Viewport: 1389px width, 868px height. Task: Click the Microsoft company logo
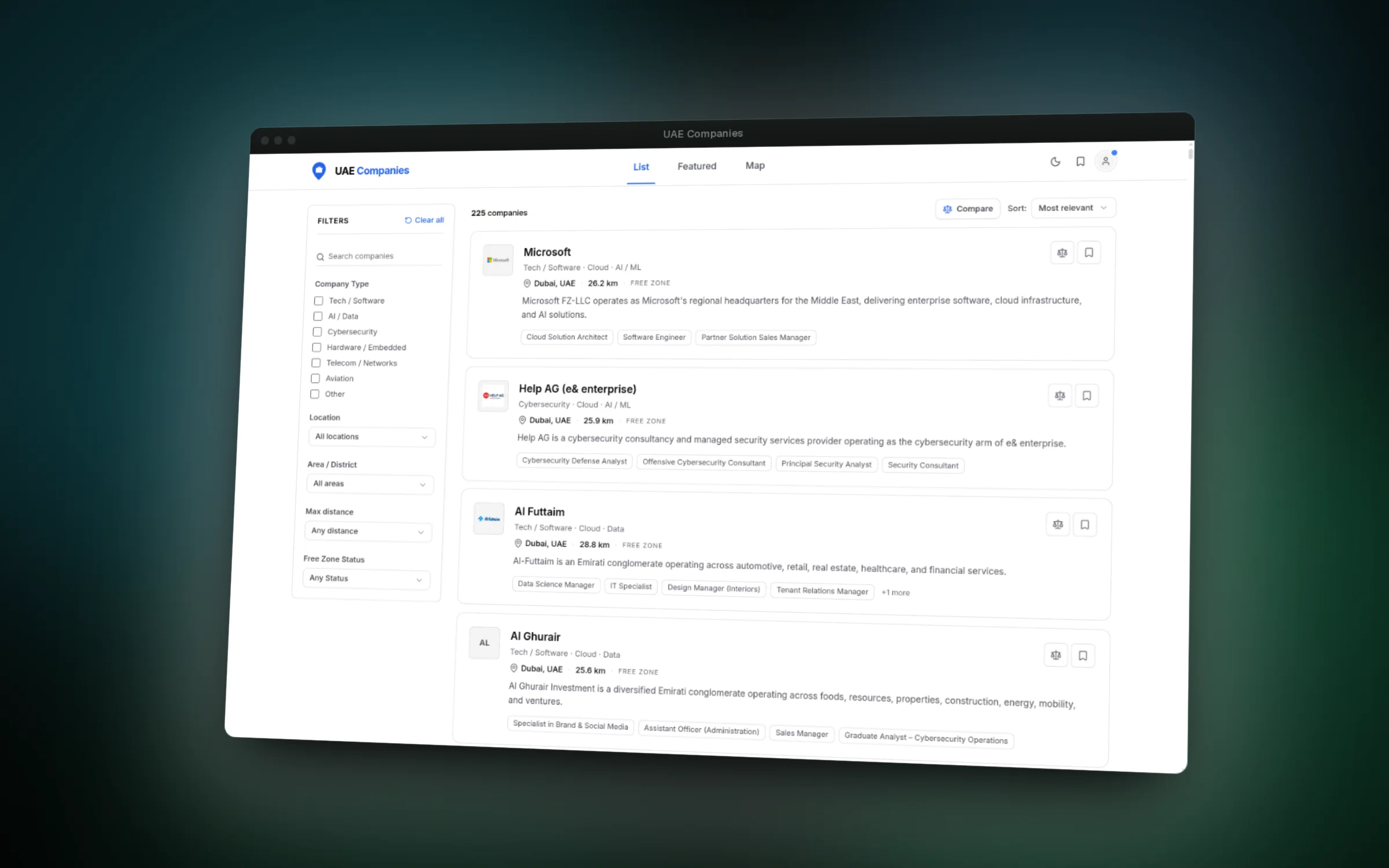click(x=498, y=260)
